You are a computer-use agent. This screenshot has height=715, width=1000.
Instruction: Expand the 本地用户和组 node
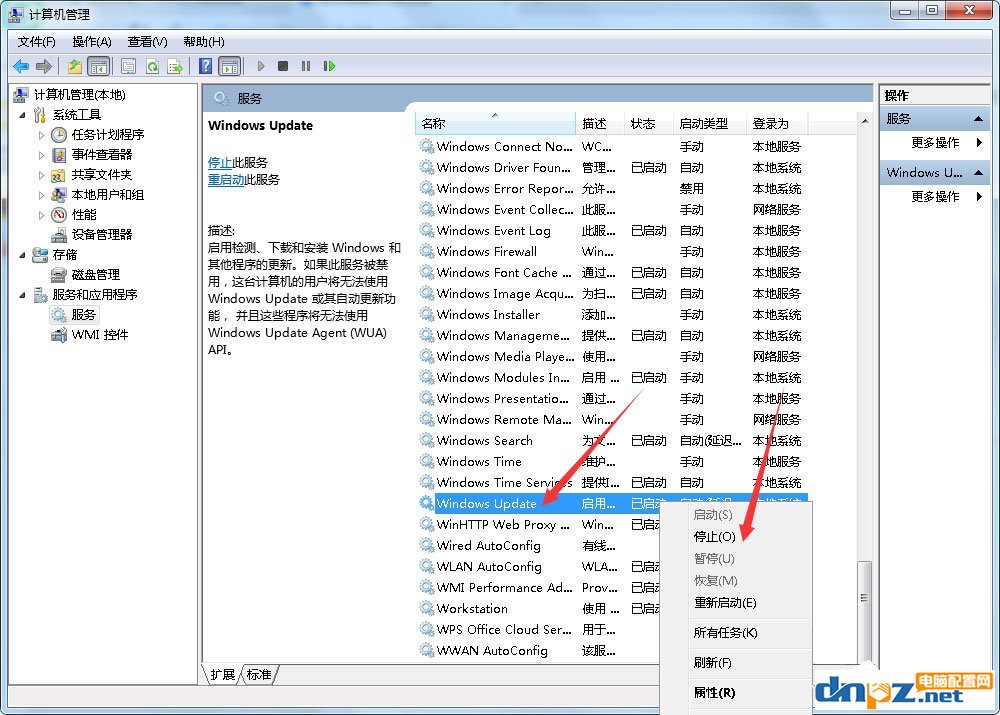41,195
